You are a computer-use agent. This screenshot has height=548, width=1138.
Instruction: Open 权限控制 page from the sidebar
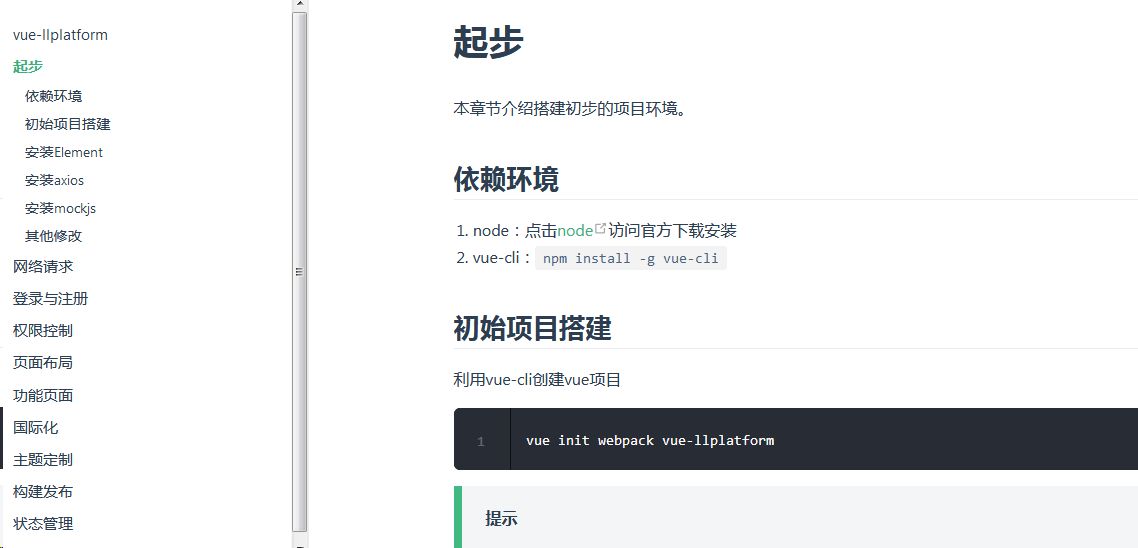click(43, 331)
